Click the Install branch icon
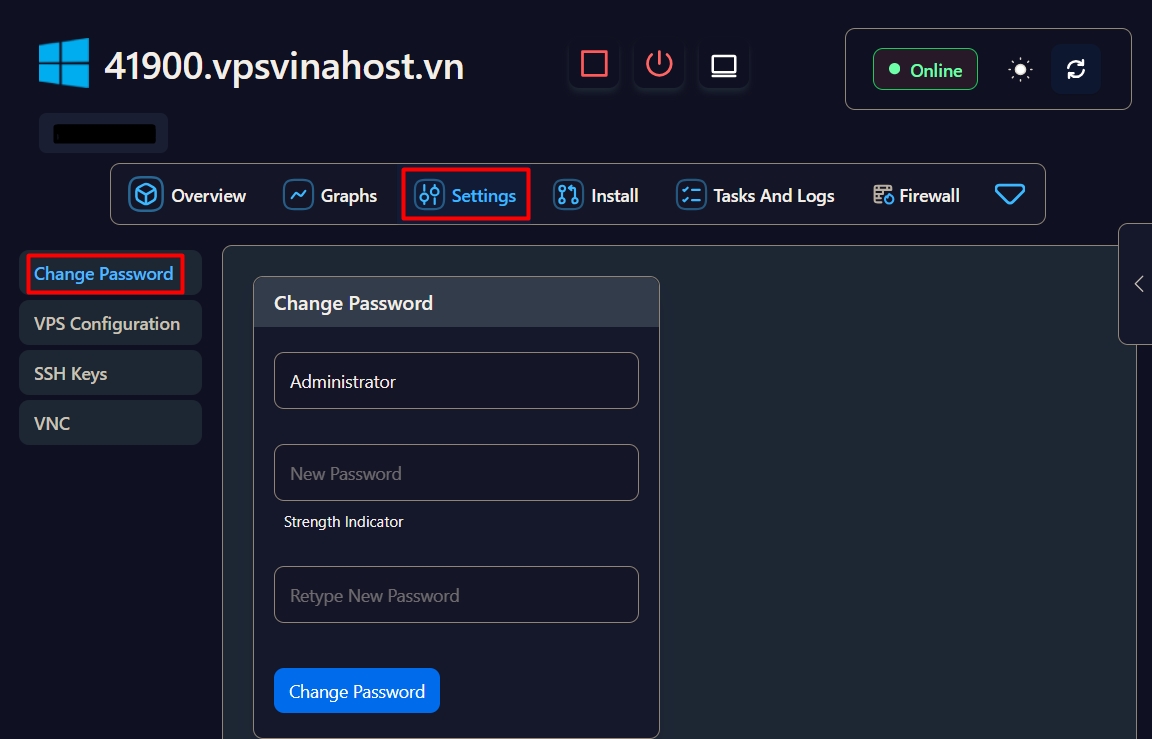This screenshot has height=739, width=1152. click(568, 194)
